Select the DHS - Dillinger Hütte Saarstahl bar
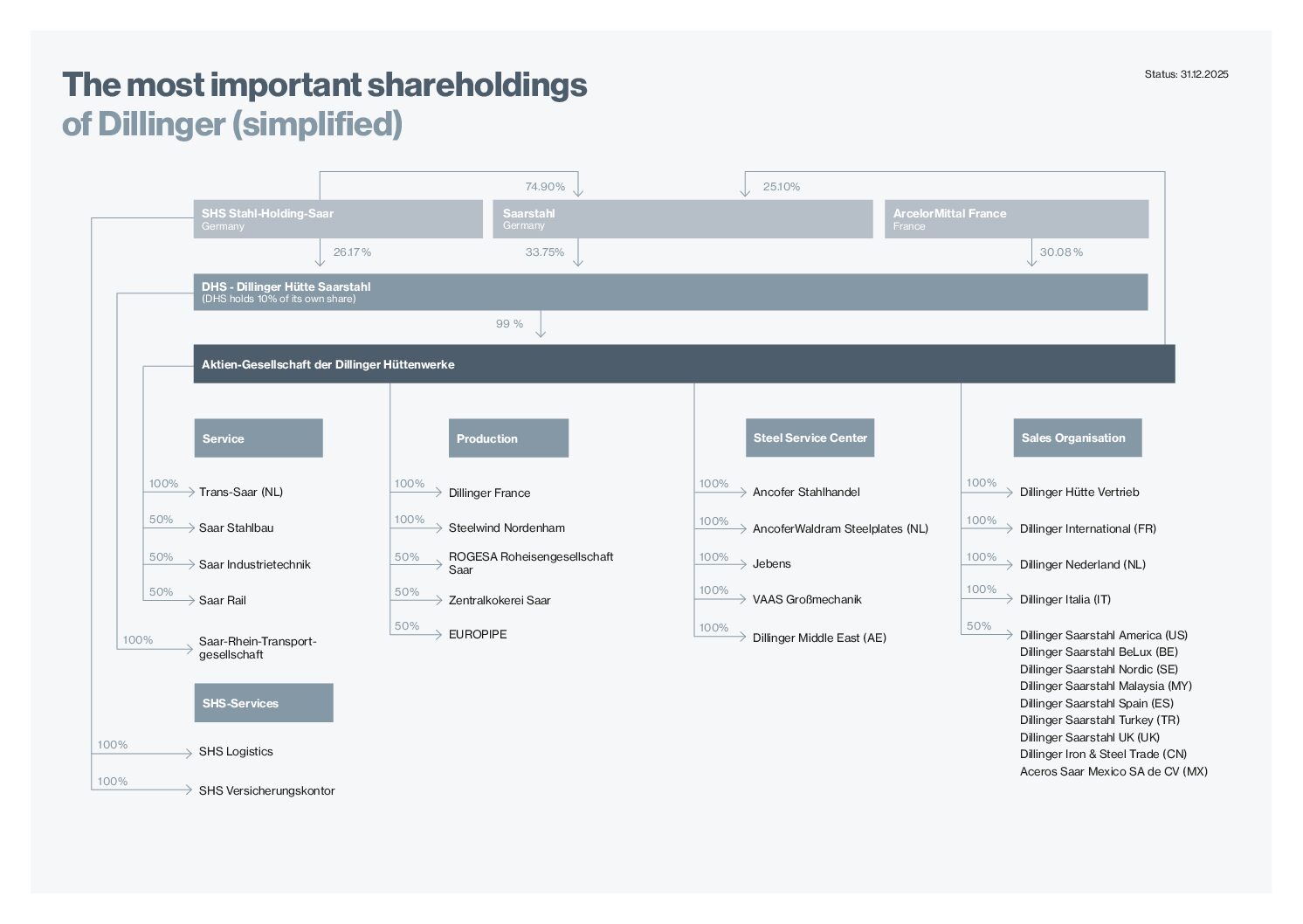1303x924 pixels. 670,293
